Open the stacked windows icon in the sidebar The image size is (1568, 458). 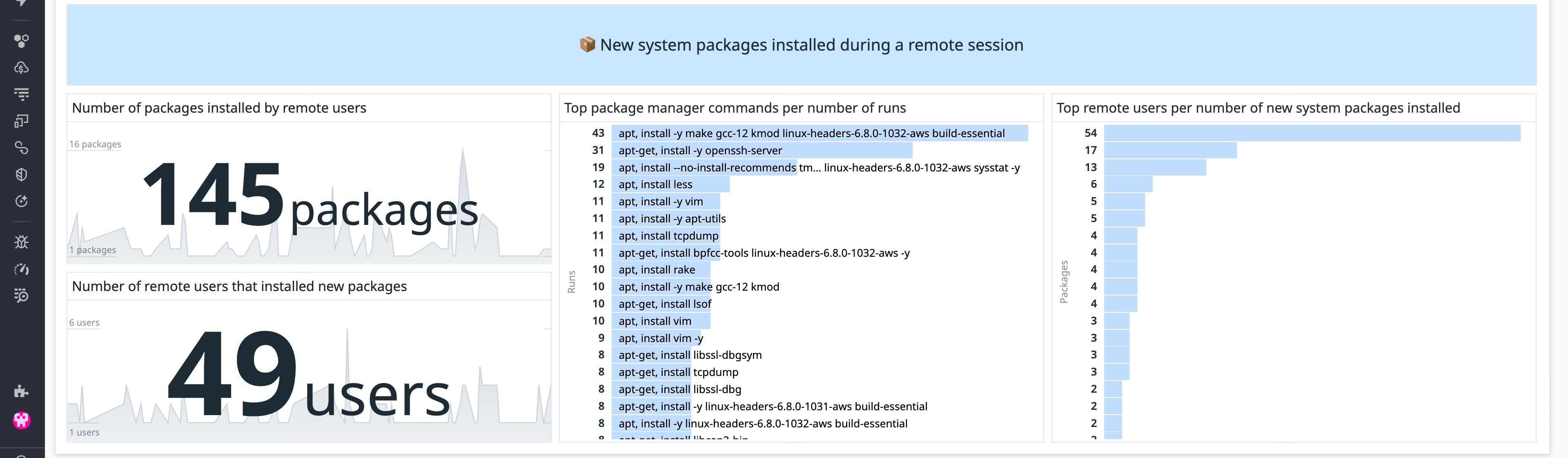(x=22, y=120)
